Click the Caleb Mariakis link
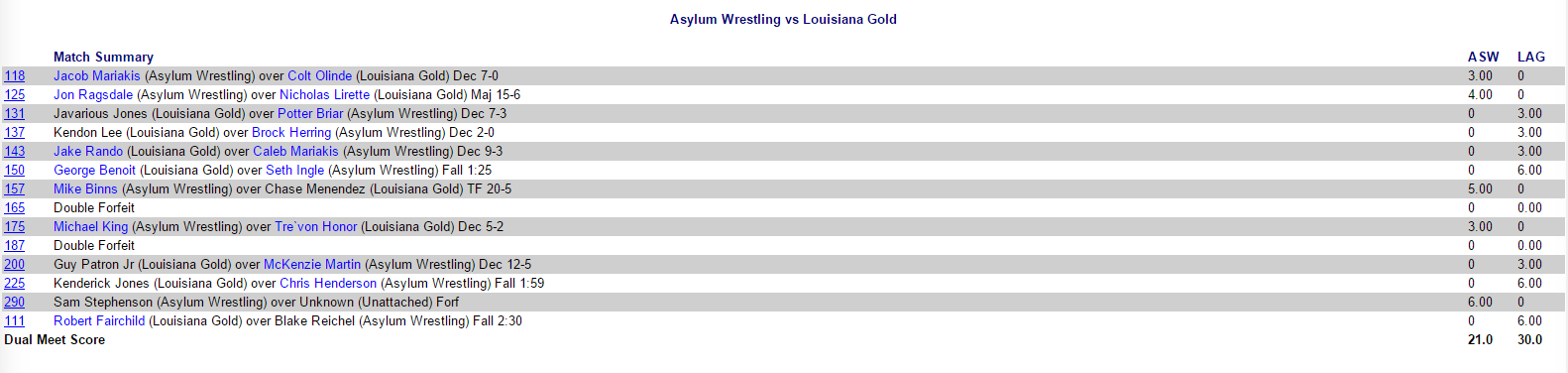The height and width of the screenshot is (373, 1568). [295, 151]
